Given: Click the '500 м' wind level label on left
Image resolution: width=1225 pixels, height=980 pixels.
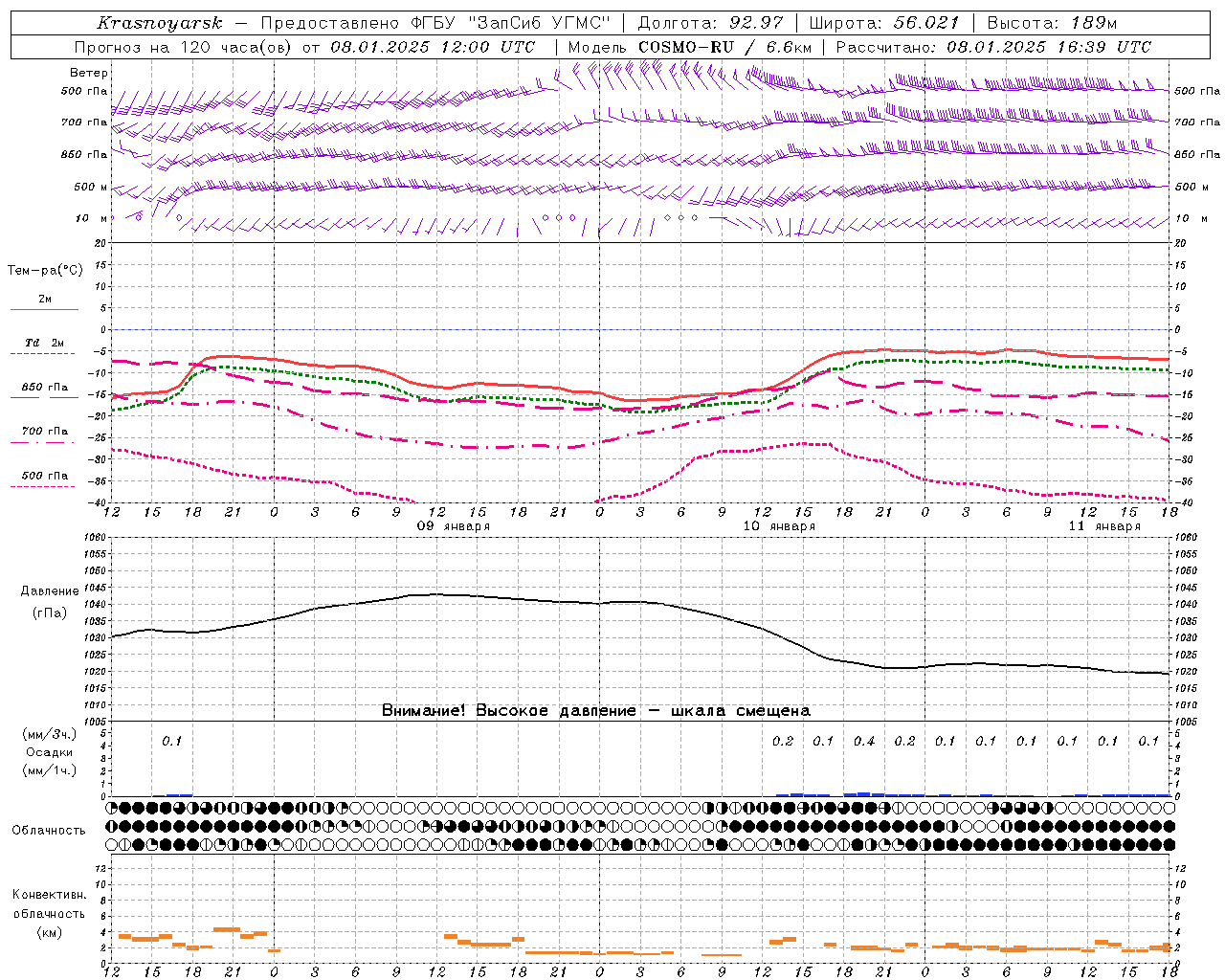Looking at the screenshot, I should tap(85, 187).
